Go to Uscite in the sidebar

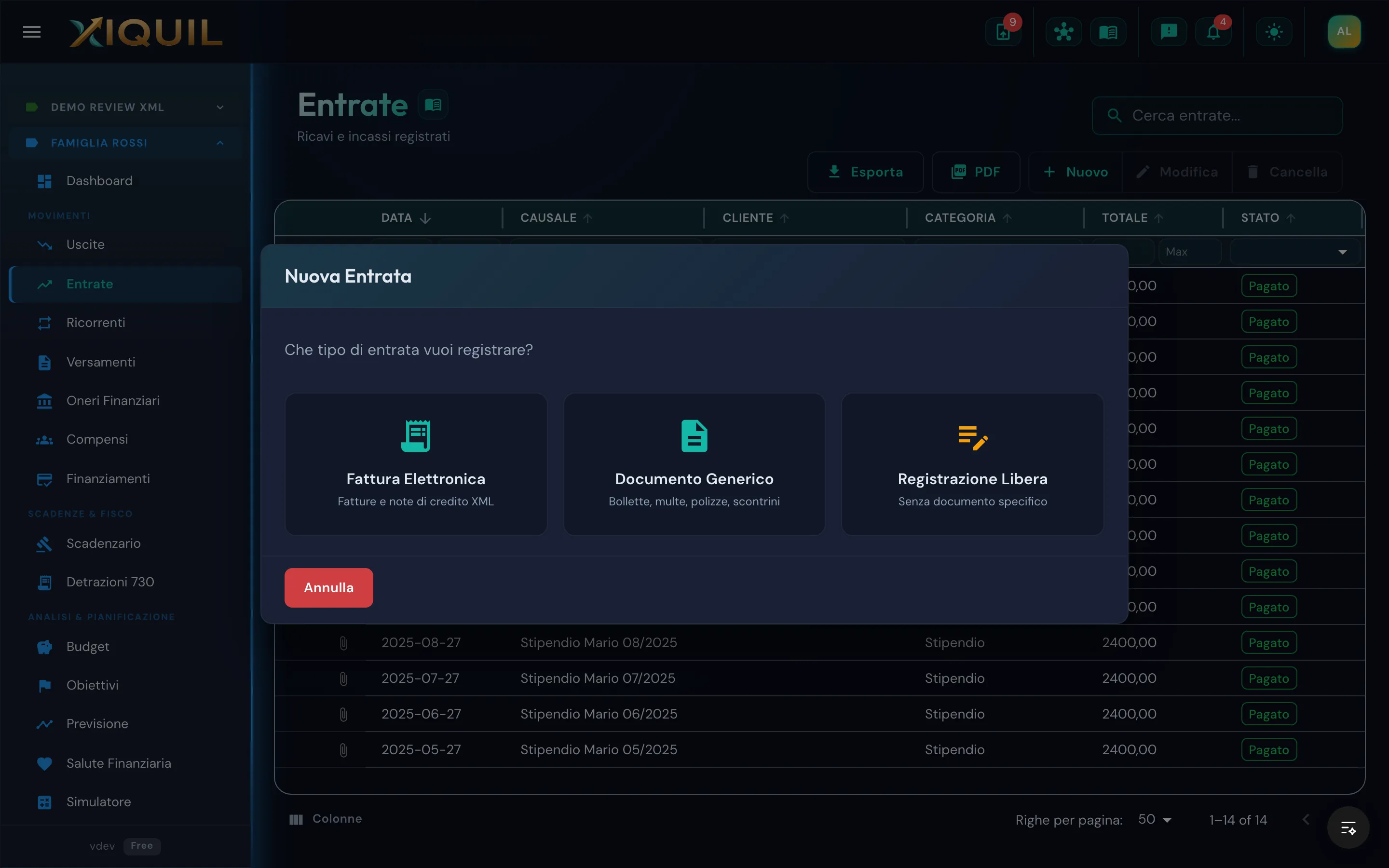point(126,244)
